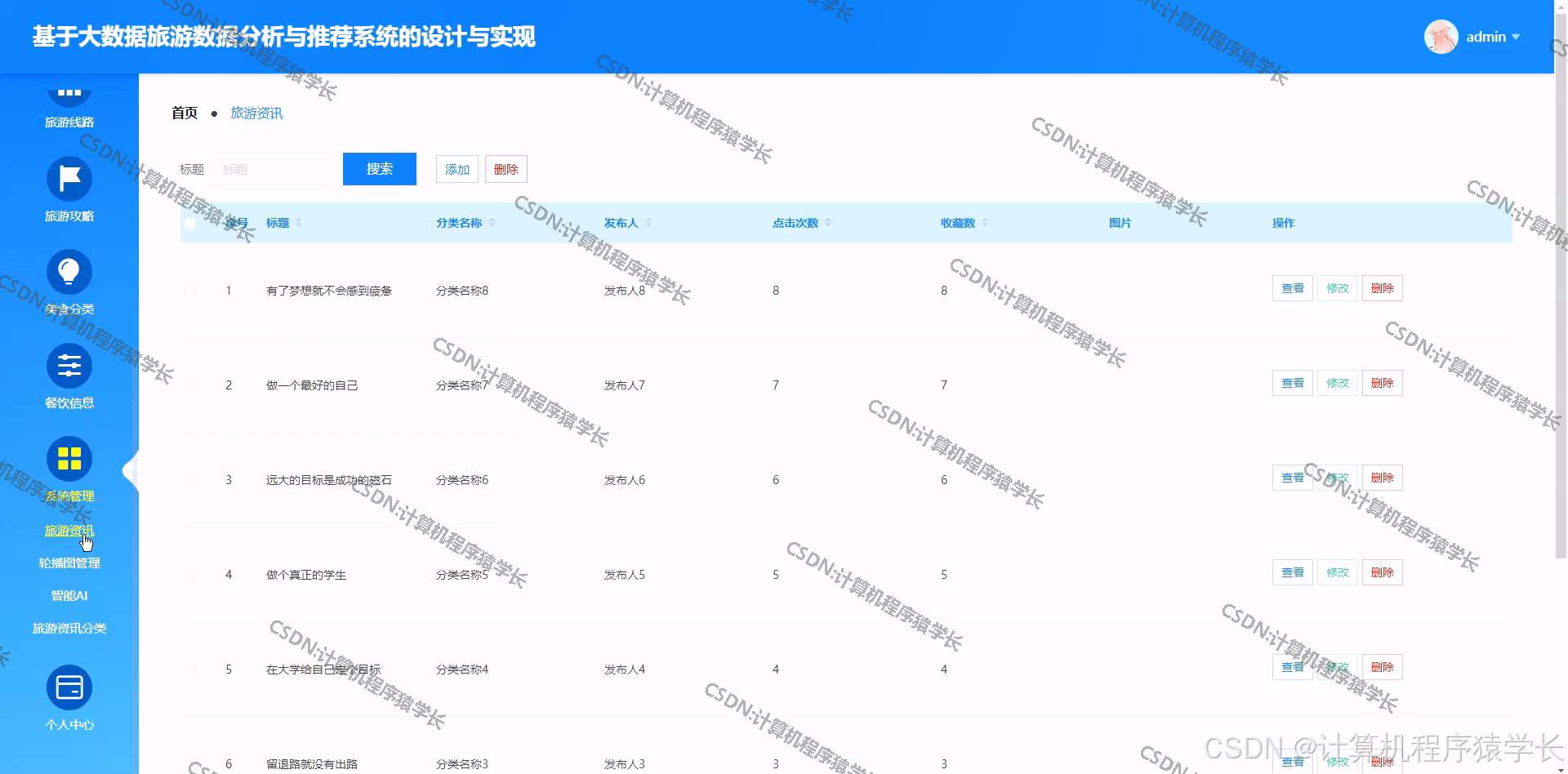Viewport: 1568px width, 774px height.
Task: Click the cell 分类名称7
Action: pyautogui.click(x=462, y=385)
